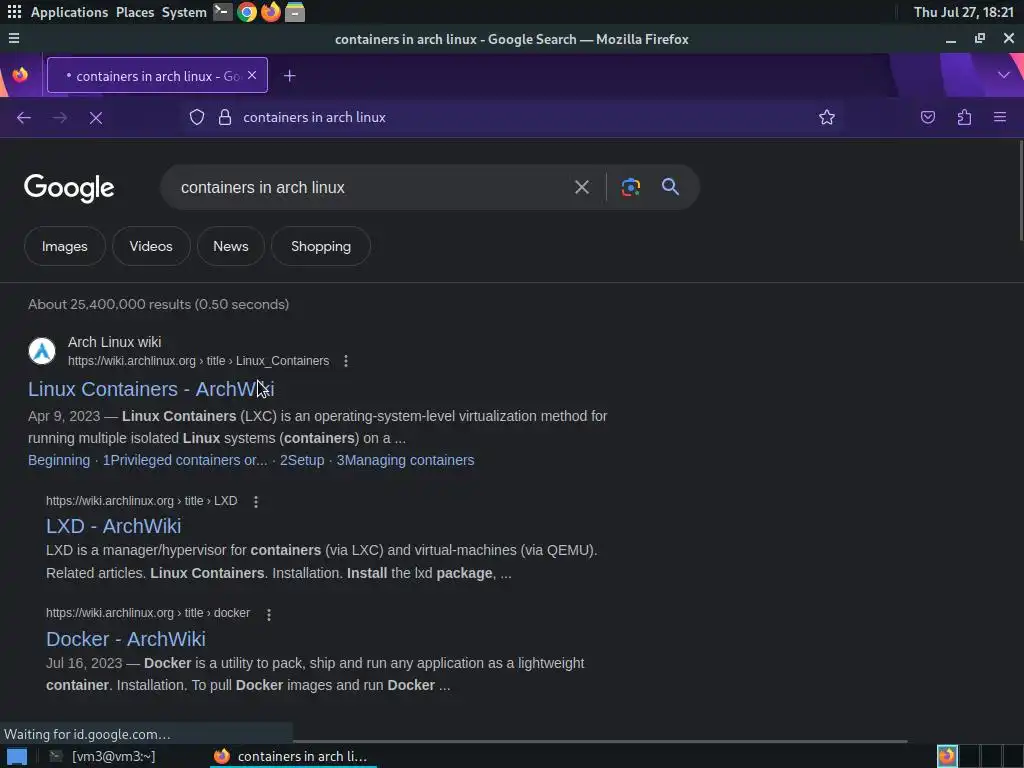Open more options for Linux_Containers result
Viewport: 1024px width, 768px height.
click(x=345, y=361)
